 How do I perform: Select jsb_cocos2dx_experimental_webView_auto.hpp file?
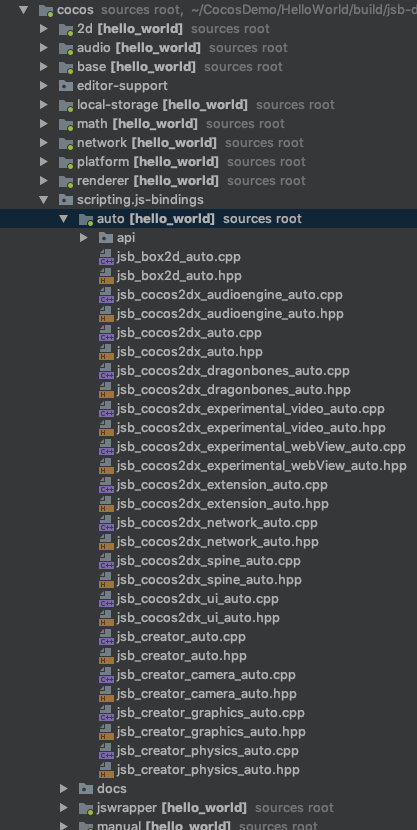(x=261, y=466)
